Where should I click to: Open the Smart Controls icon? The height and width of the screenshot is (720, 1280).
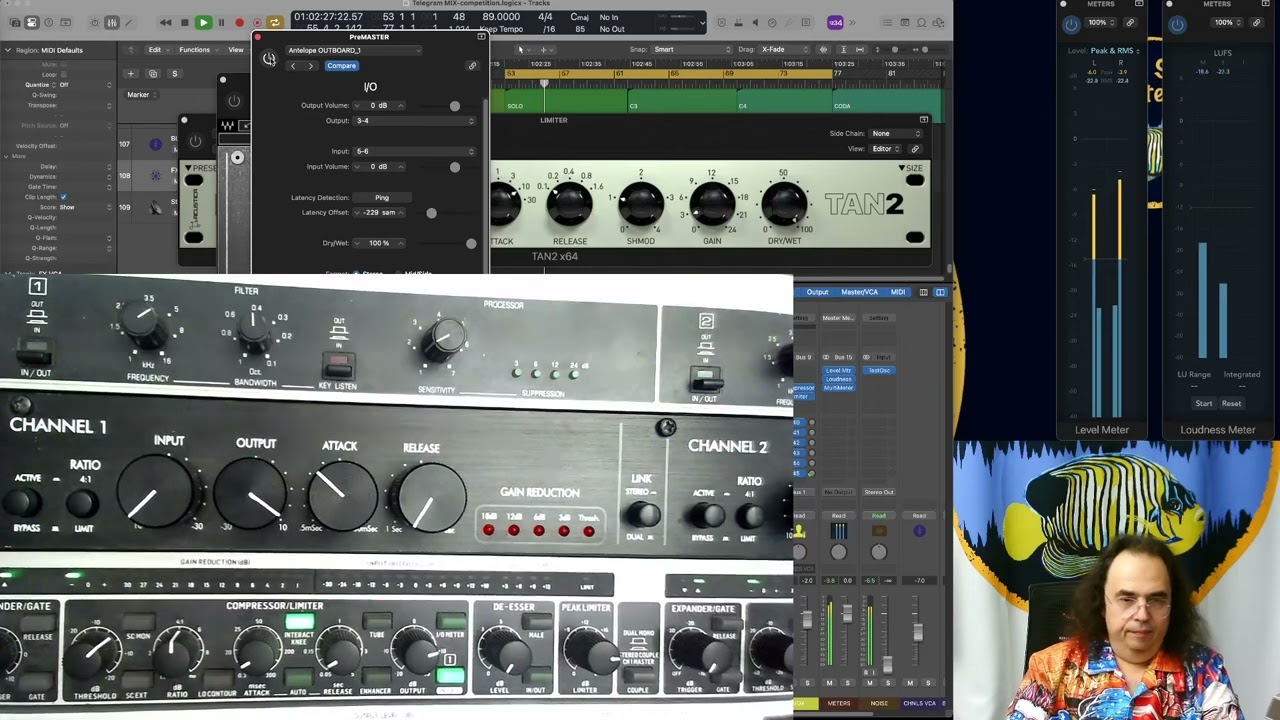pyautogui.click(x=94, y=22)
